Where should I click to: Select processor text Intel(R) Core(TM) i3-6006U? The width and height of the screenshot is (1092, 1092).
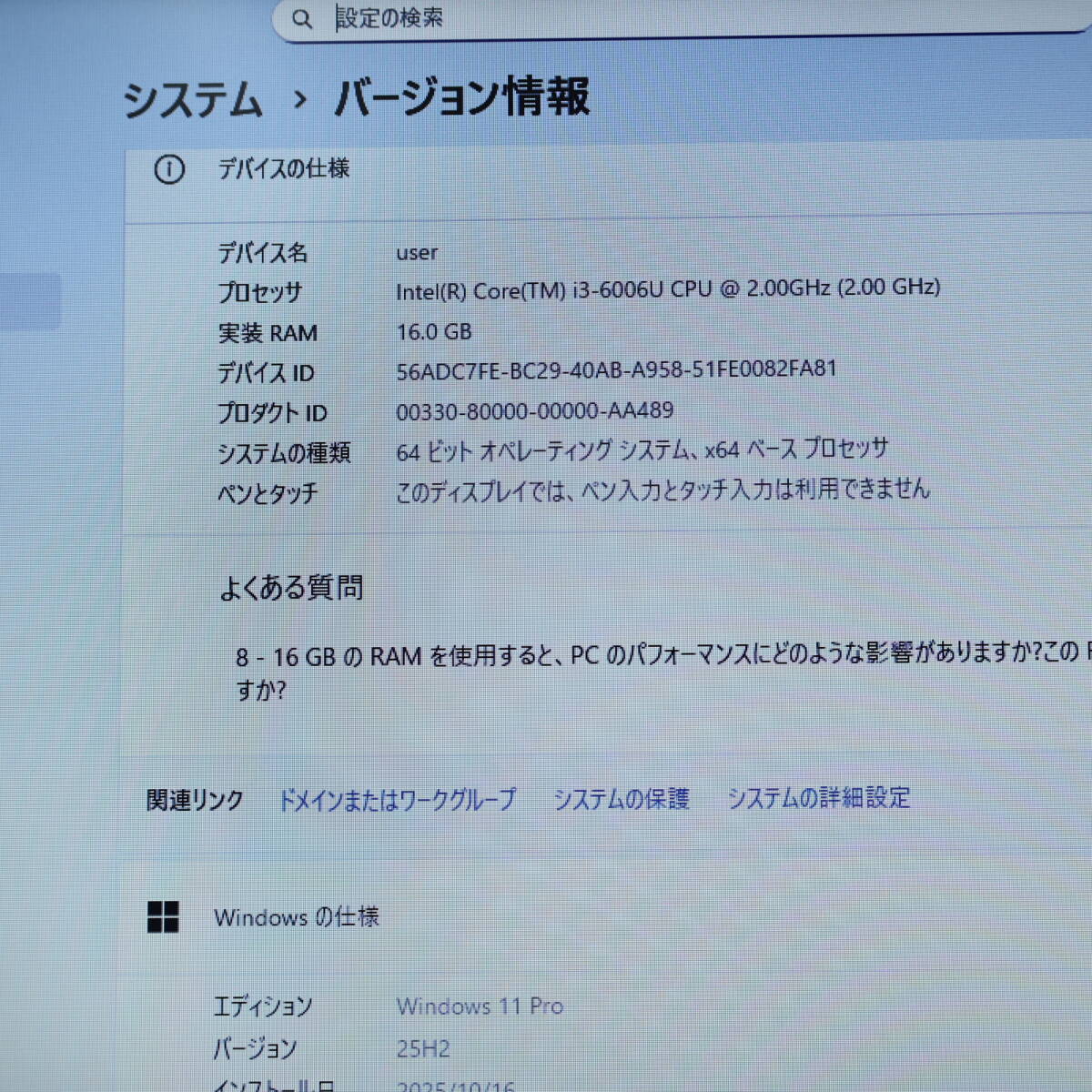(x=529, y=291)
